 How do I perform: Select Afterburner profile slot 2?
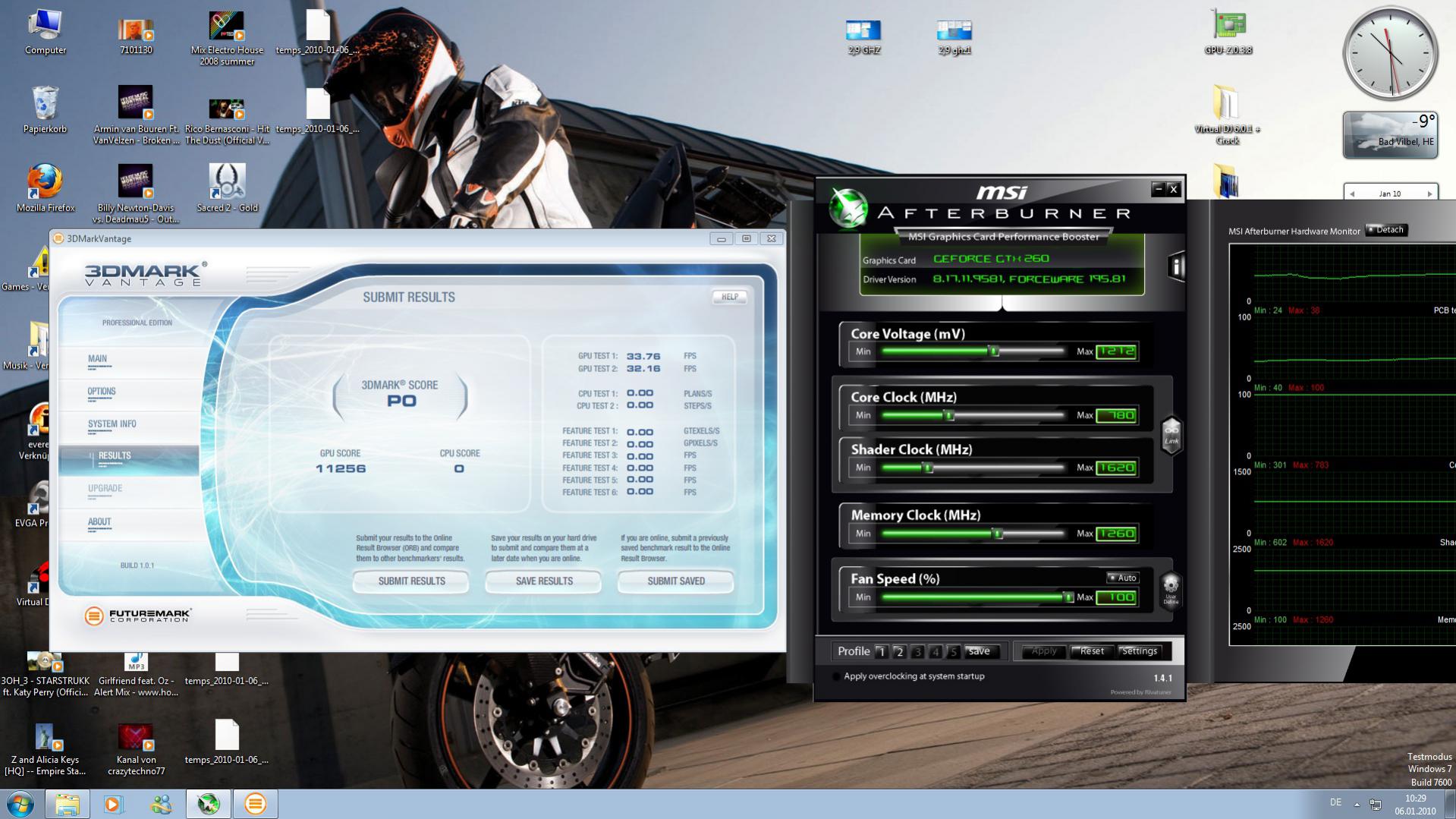(899, 651)
